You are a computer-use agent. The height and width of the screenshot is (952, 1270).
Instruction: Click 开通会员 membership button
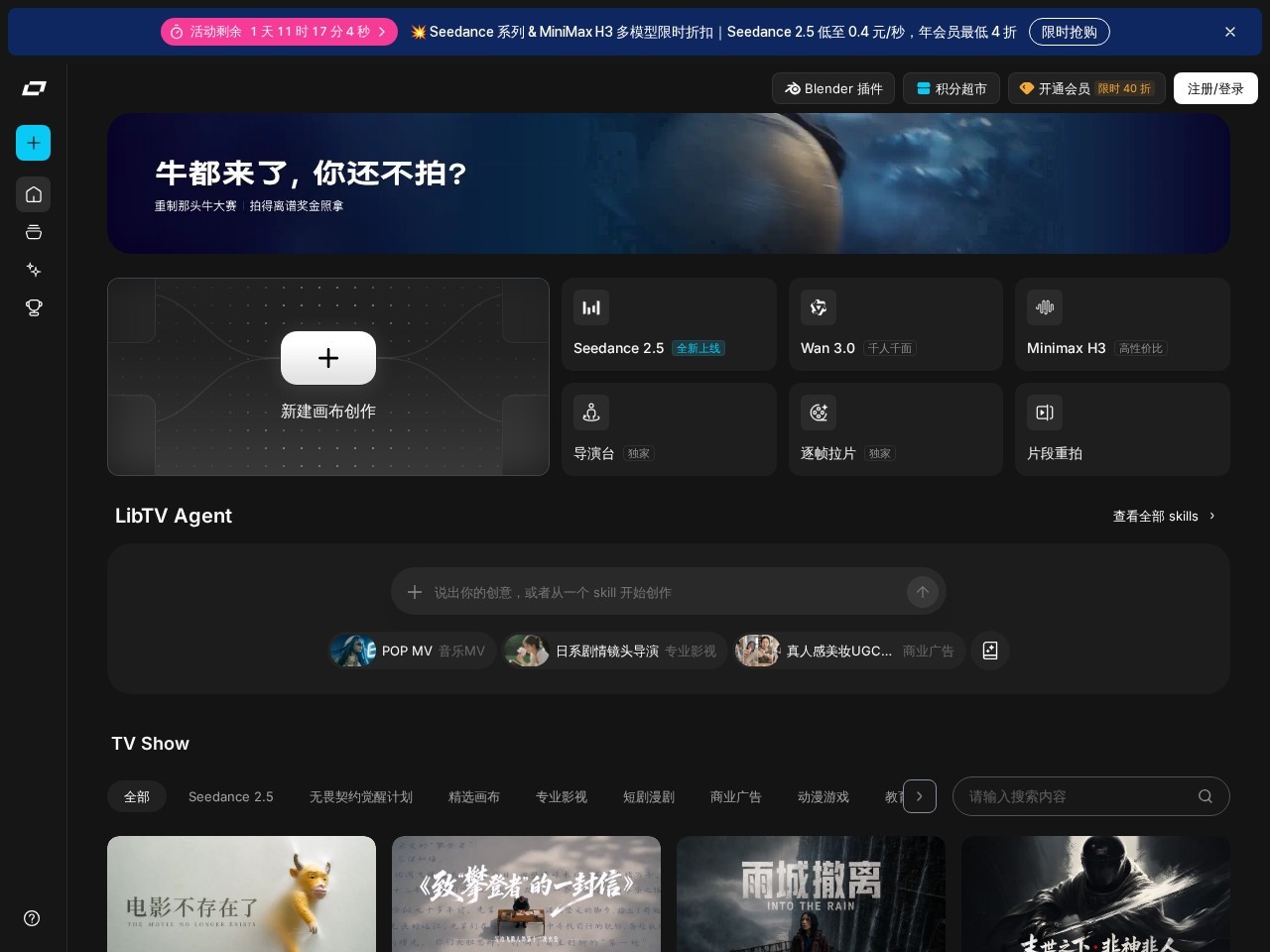coord(1086,88)
